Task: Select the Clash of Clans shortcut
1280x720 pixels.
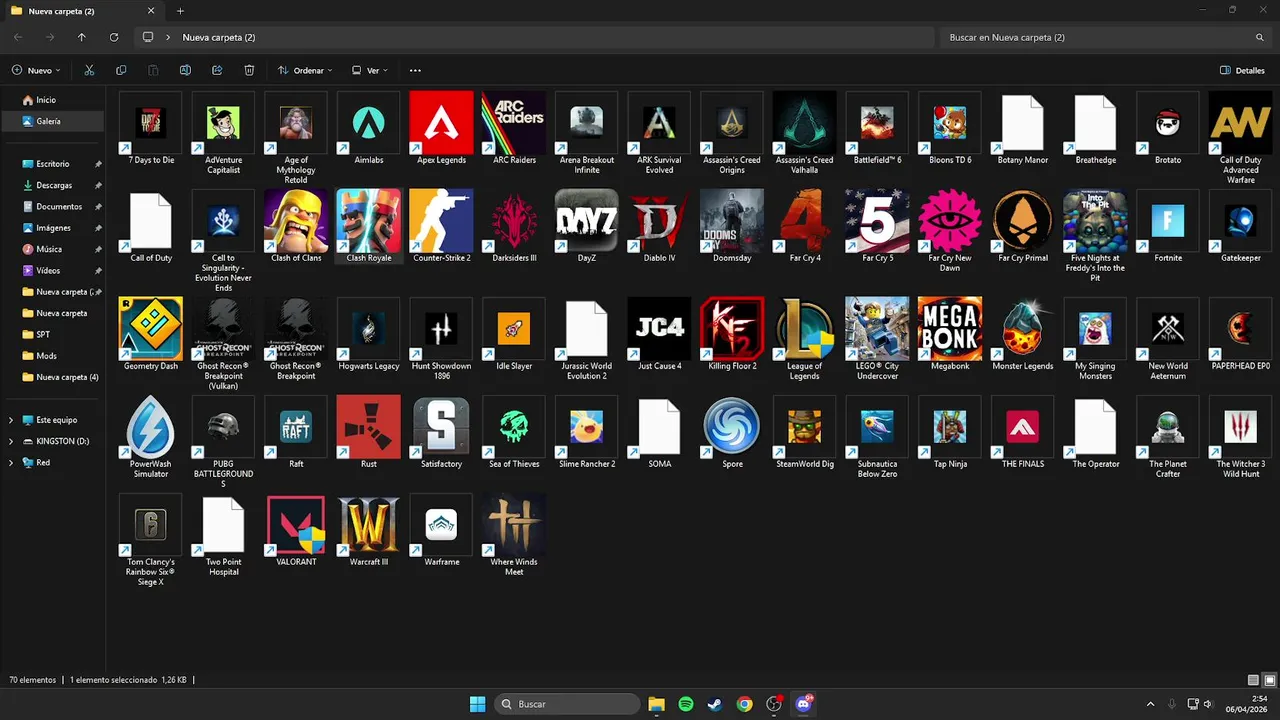Action: click(x=296, y=227)
